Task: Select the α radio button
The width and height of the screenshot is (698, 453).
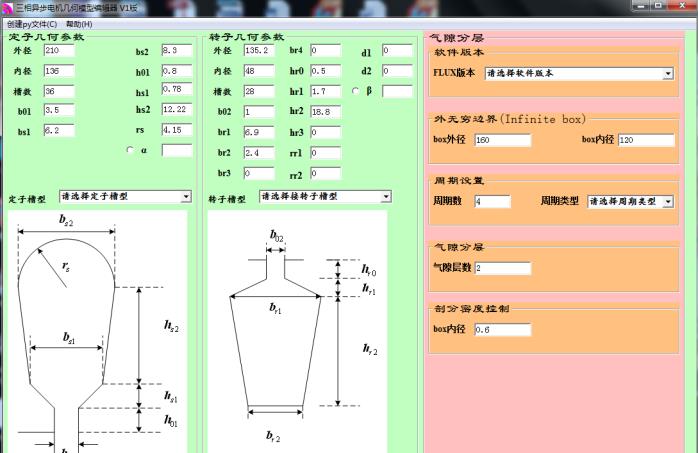Action: (x=130, y=151)
